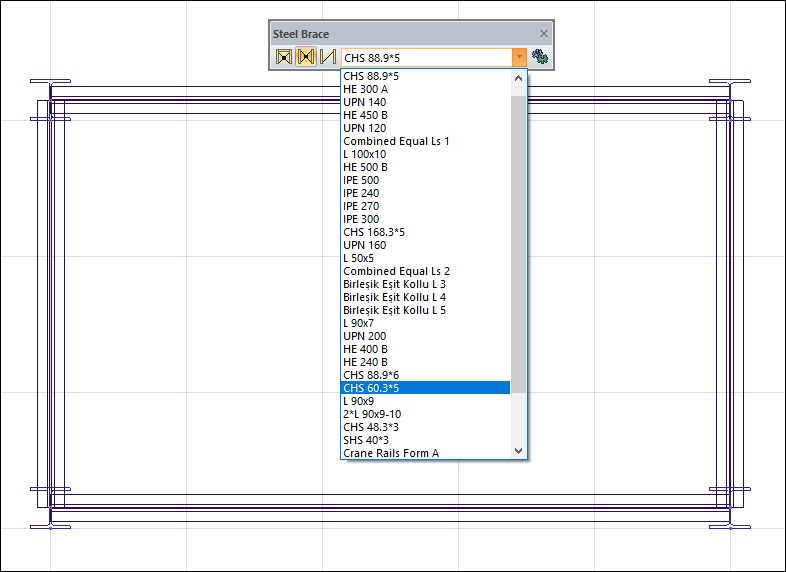786x572 pixels.
Task: Select UPN 140 section
Action: click(364, 102)
